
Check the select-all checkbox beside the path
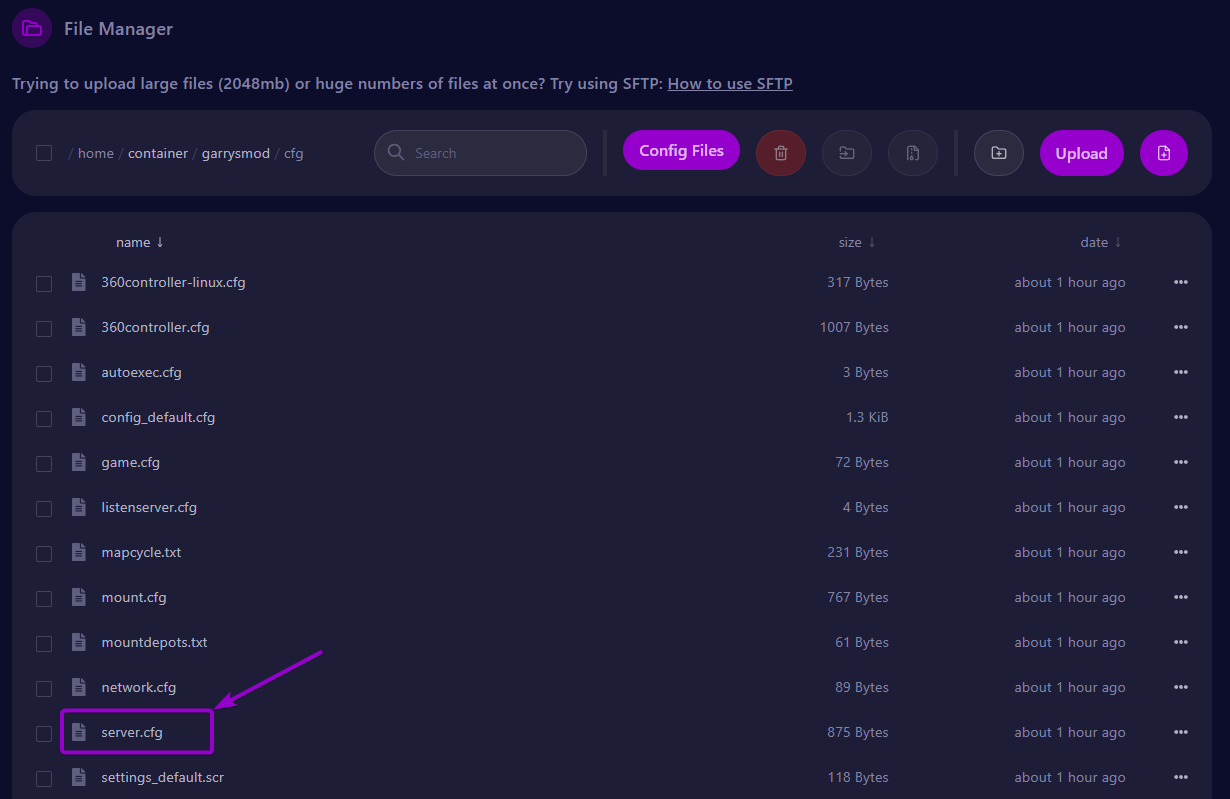point(44,153)
